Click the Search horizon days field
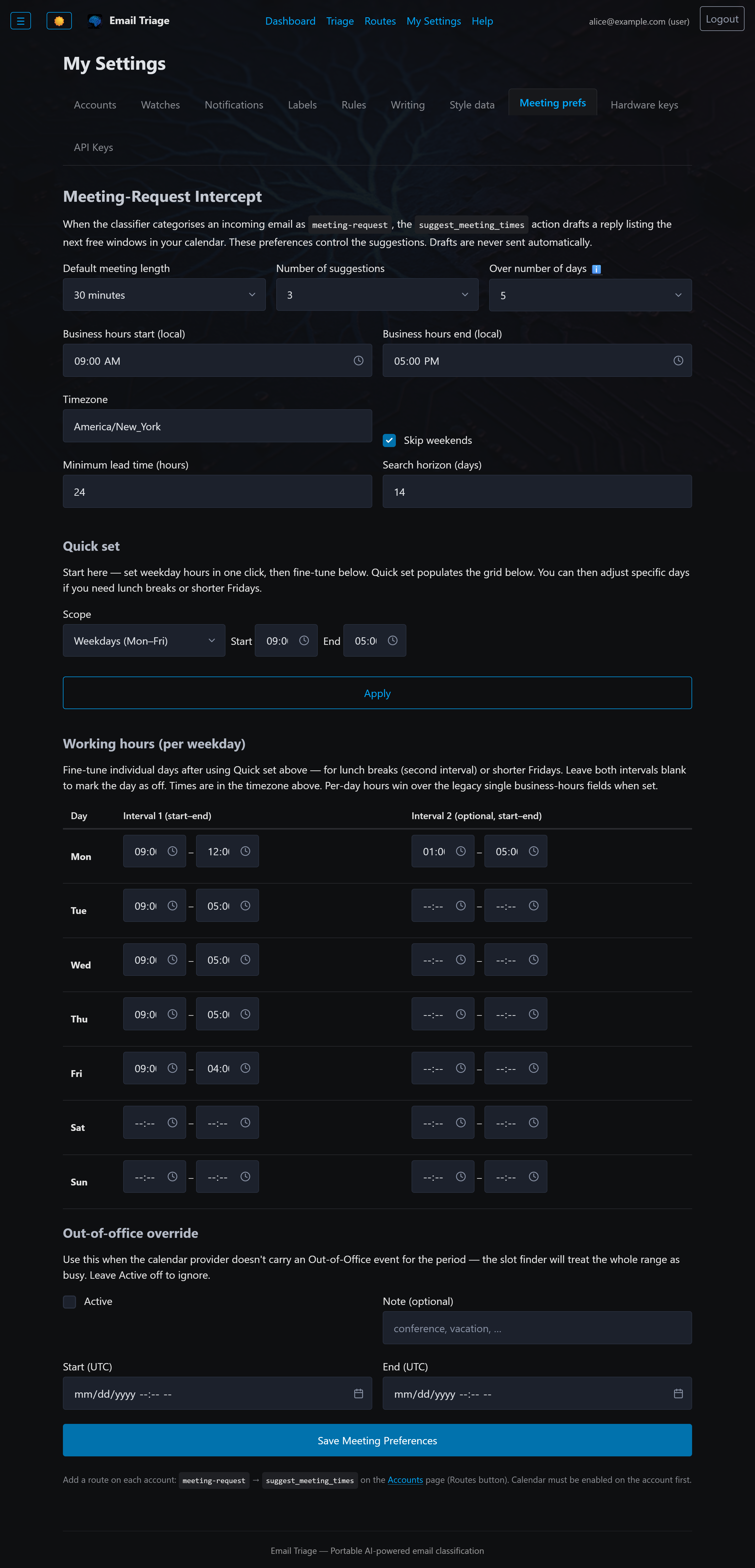 pos(537,491)
